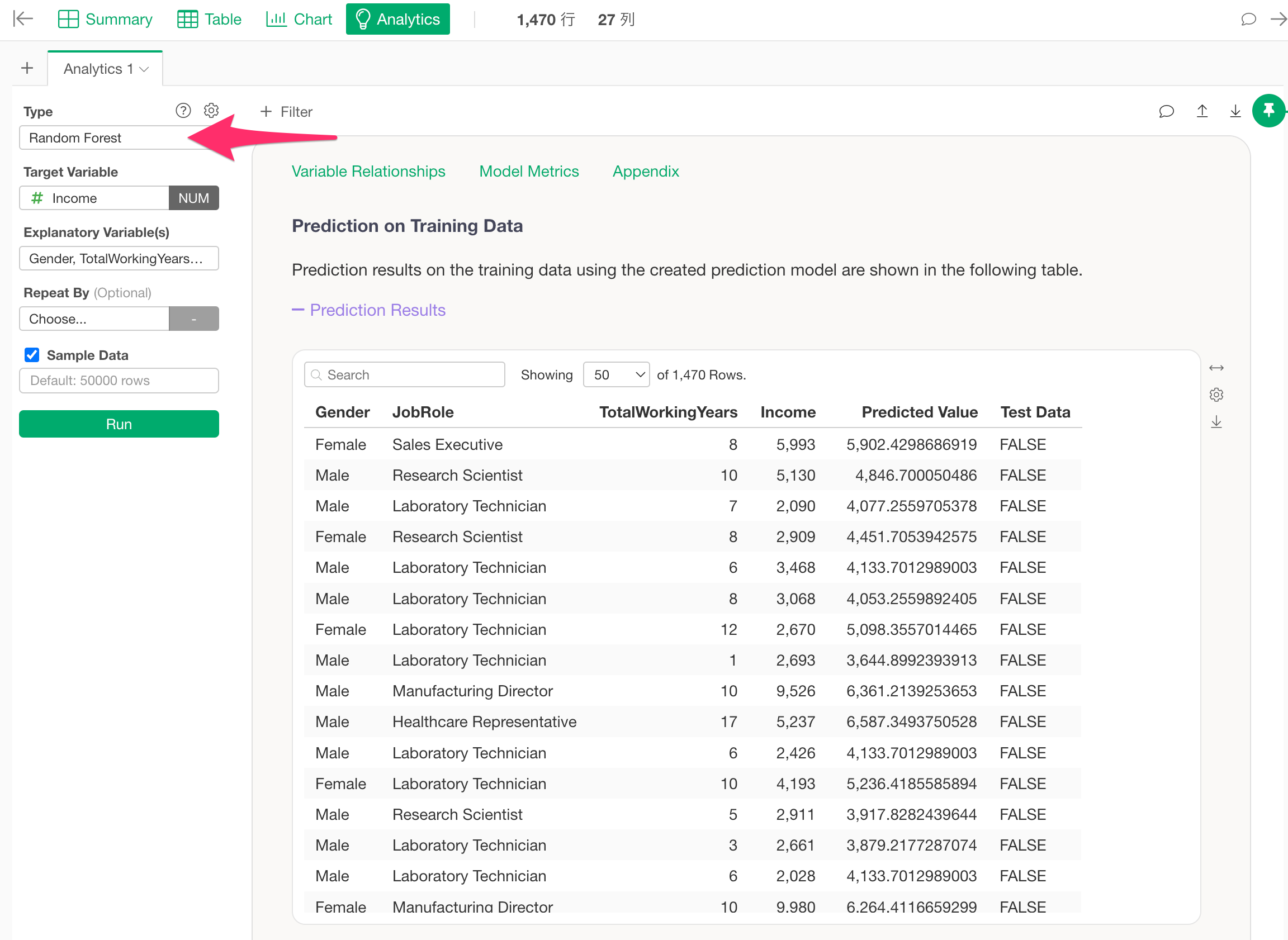Download the prediction results table
The image size is (1288, 940).
pyautogui.click(x=1216, y=421)
